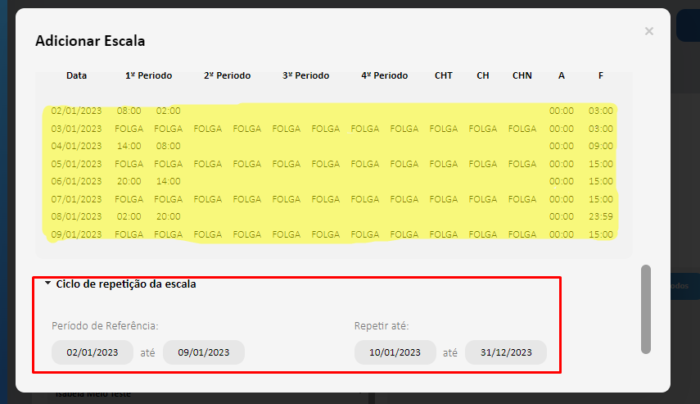Open the Repetir até start date 10/01/2023
Viewport: 700px width, 404px height.
396,352
